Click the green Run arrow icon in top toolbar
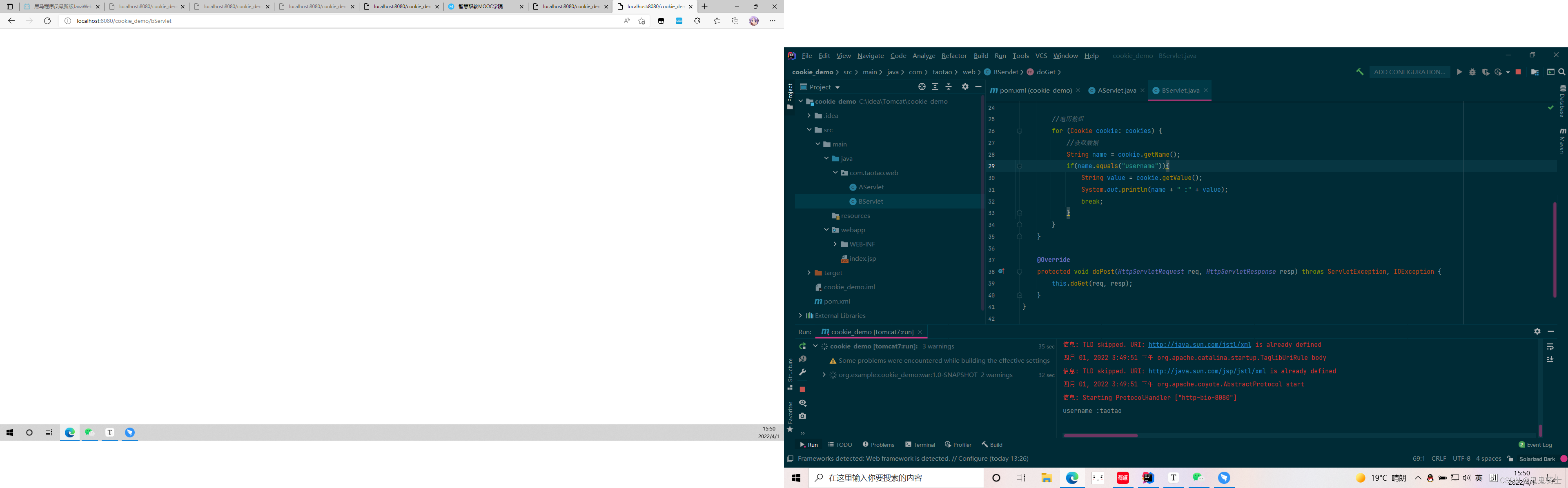 coord(1459,72)
